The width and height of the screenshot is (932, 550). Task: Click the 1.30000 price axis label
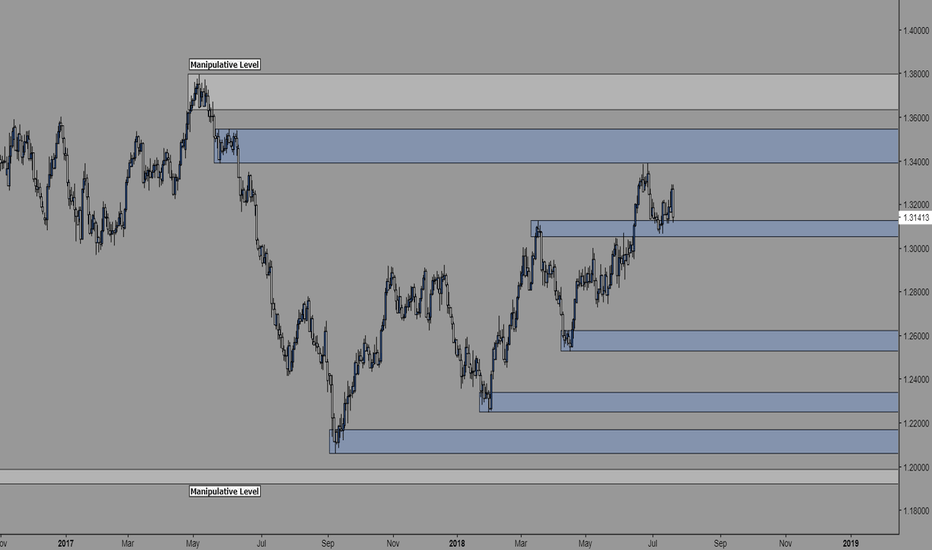coord(916,249)
